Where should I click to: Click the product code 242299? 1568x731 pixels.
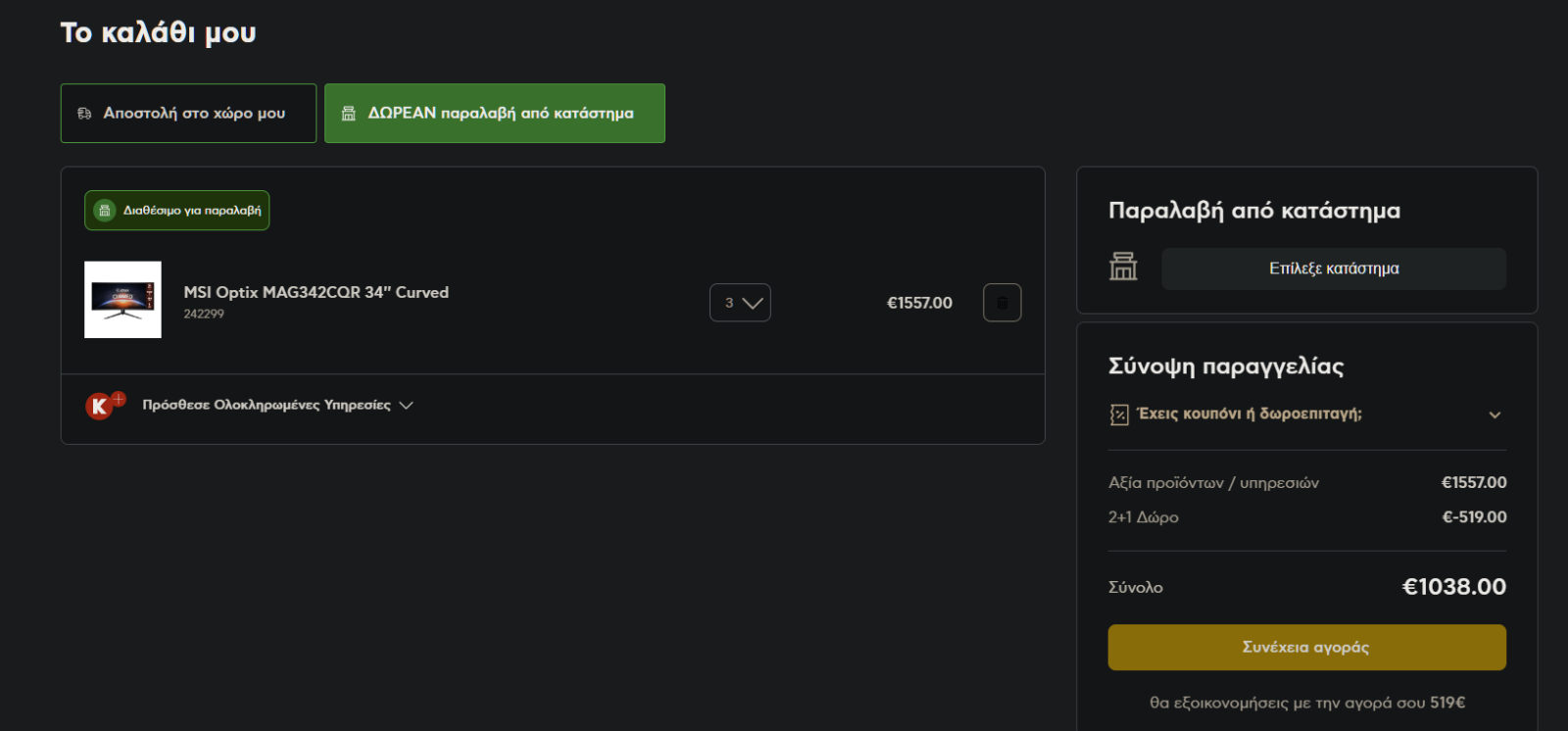[x=204, y=315]
